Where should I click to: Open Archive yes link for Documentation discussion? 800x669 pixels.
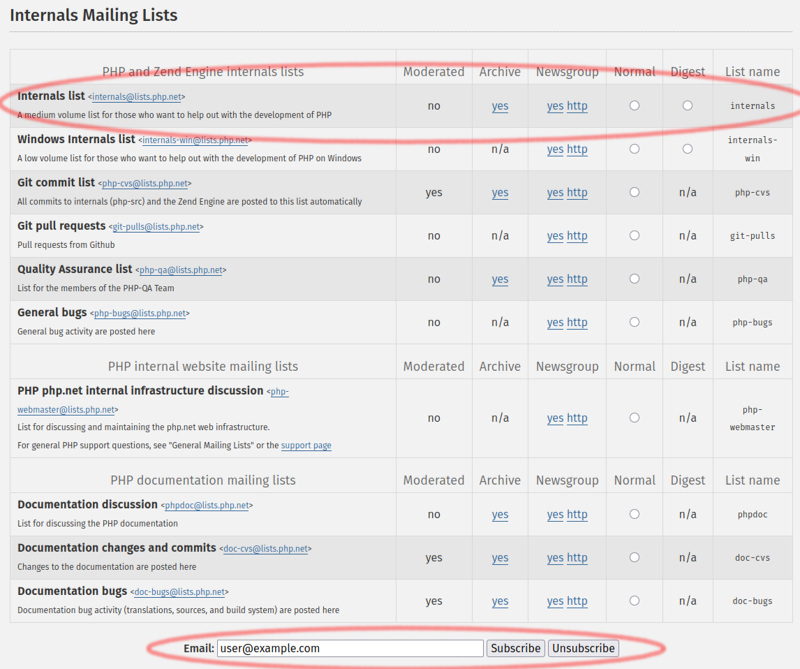[500, 515]
